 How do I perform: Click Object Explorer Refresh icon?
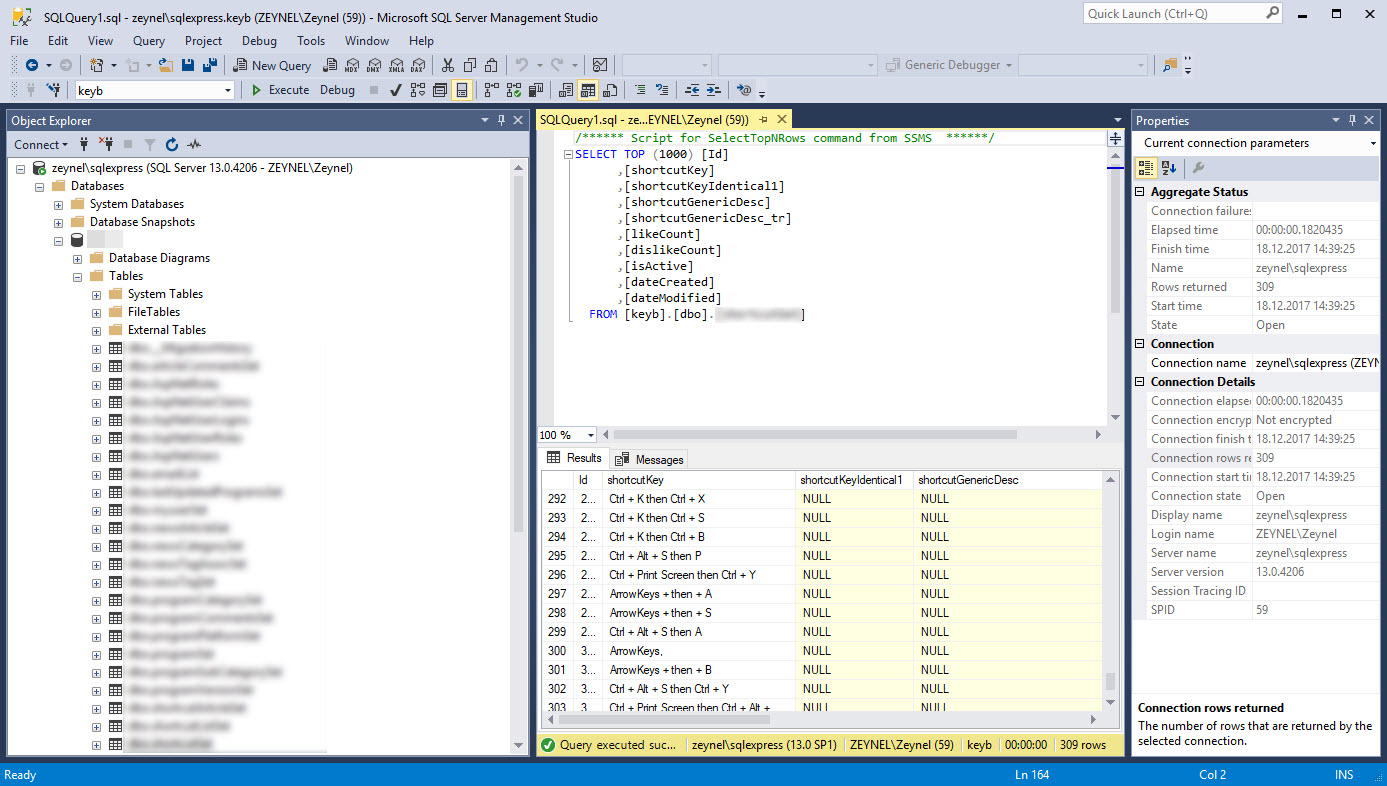pos(172,144)
